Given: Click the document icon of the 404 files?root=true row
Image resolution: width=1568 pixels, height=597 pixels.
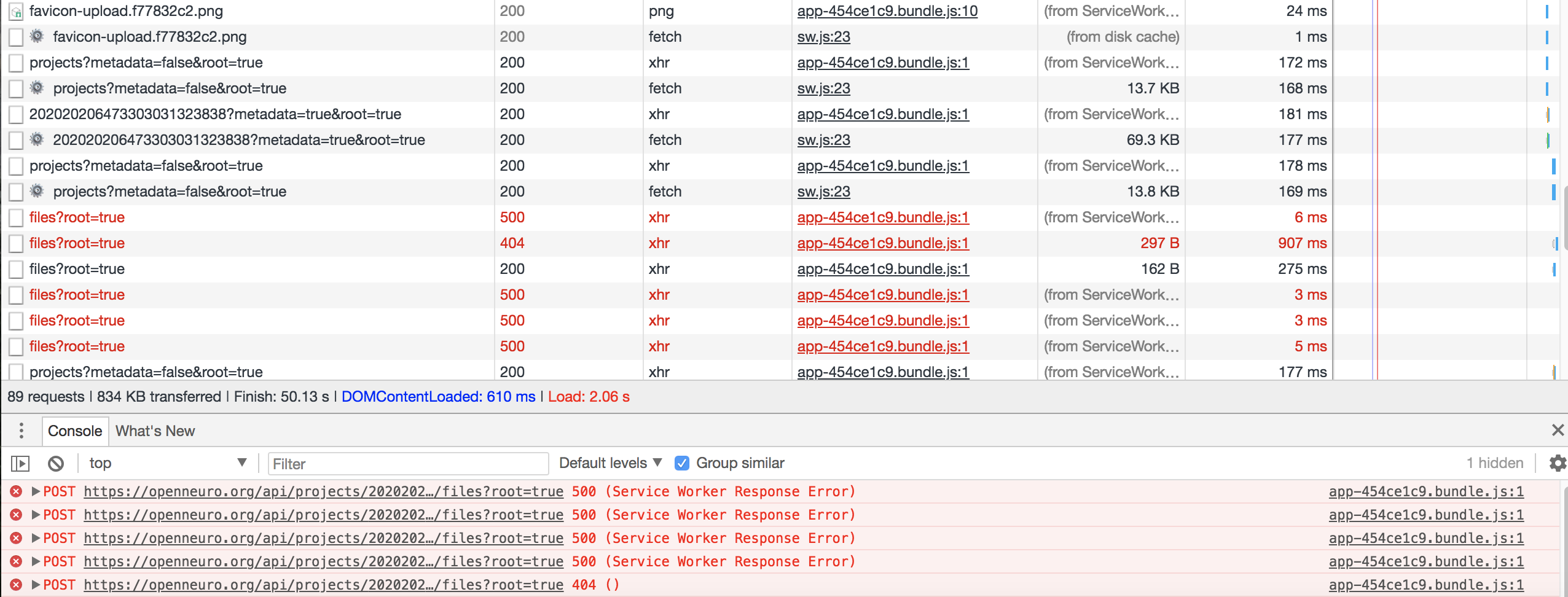Looking at the screenshot, I should tap(16, 243).
